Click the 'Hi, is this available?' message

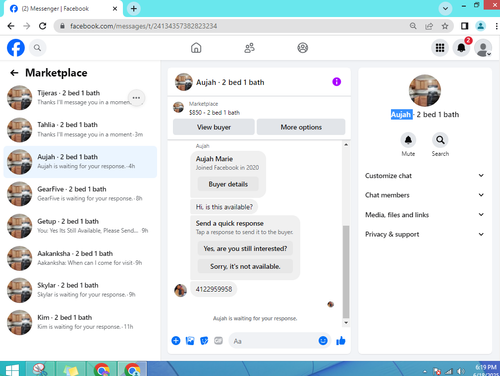pos(224,207)
